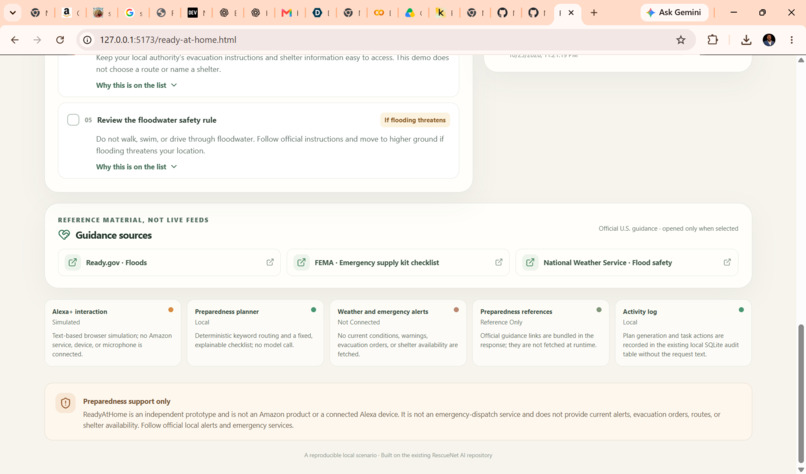806x474 pixels.
Task: Open the Extensions puzzle icon
Action: click(712, 40)
